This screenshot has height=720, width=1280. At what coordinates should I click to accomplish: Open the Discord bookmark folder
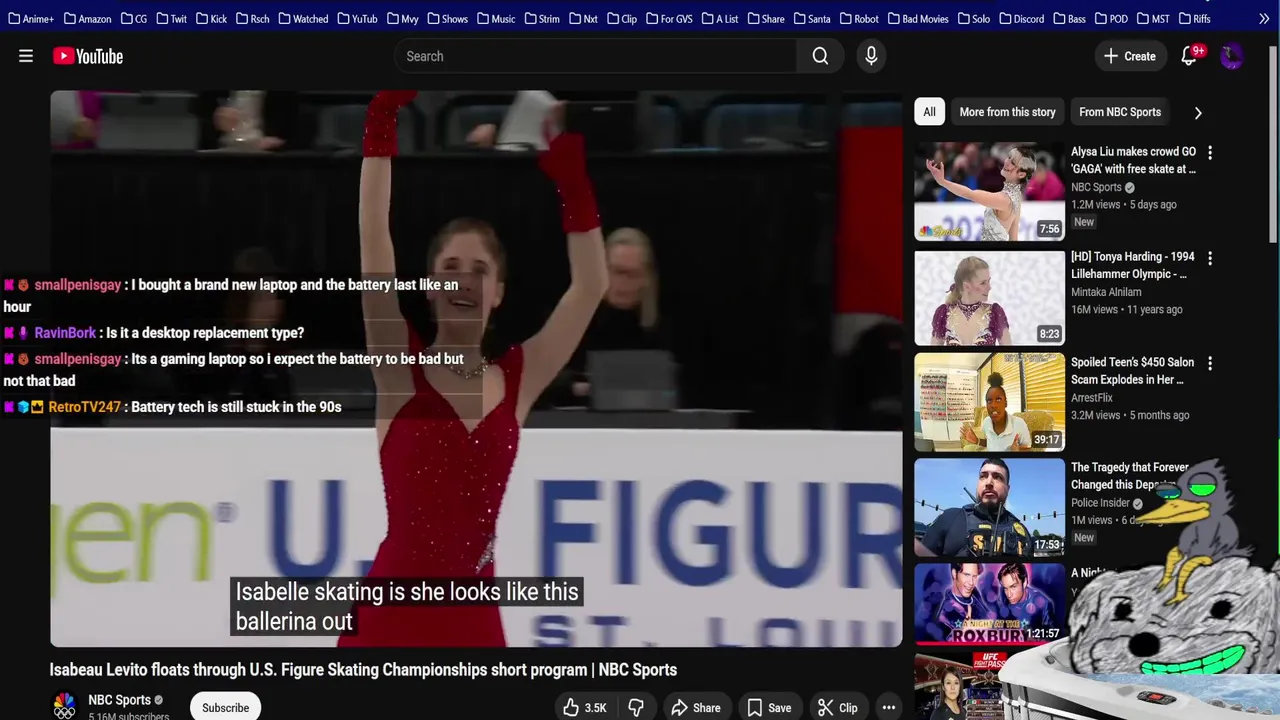click(x=1021, y=18)
